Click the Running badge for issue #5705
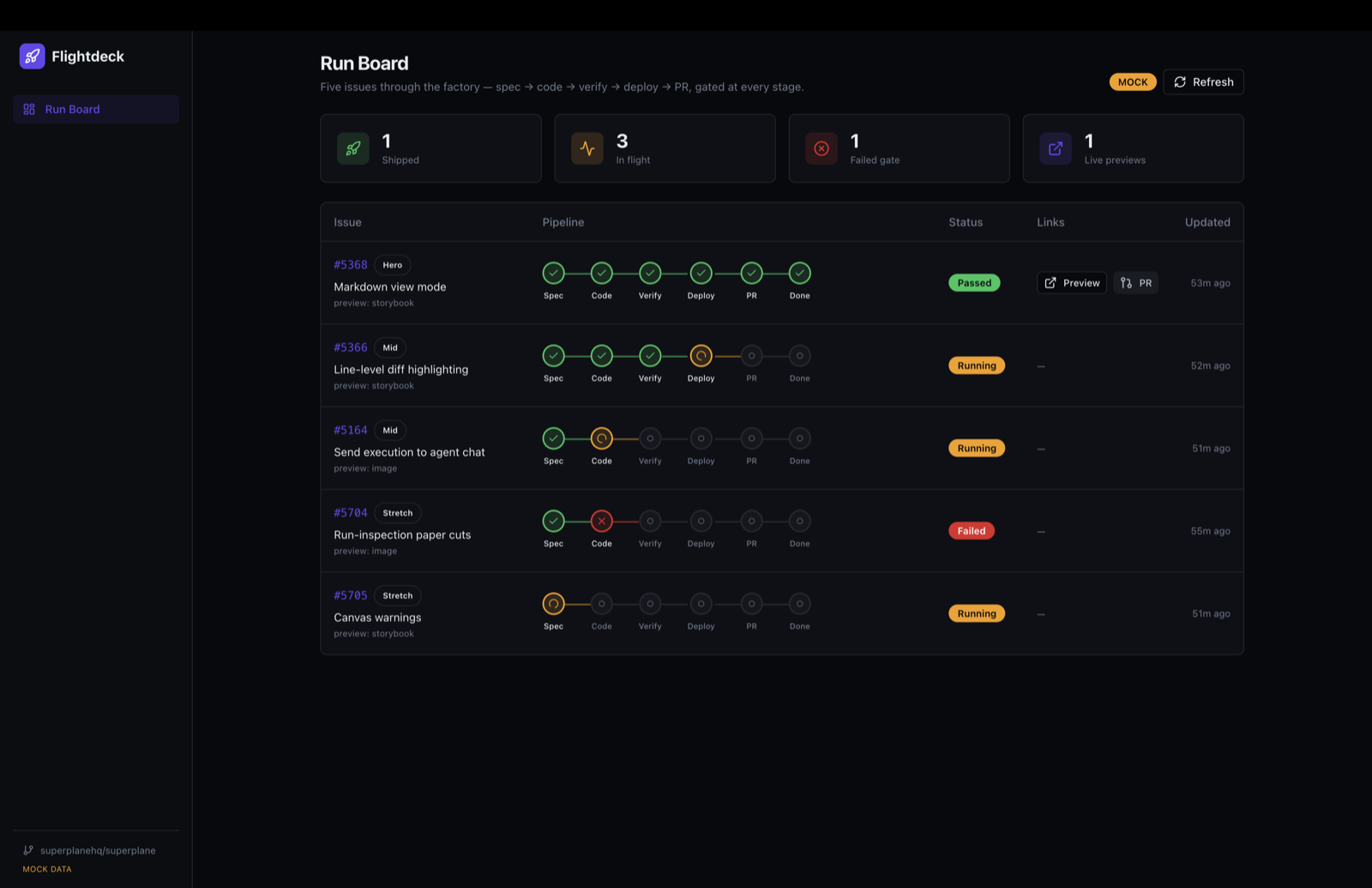This screenshot has width=1372, height=888. (977, 613)
